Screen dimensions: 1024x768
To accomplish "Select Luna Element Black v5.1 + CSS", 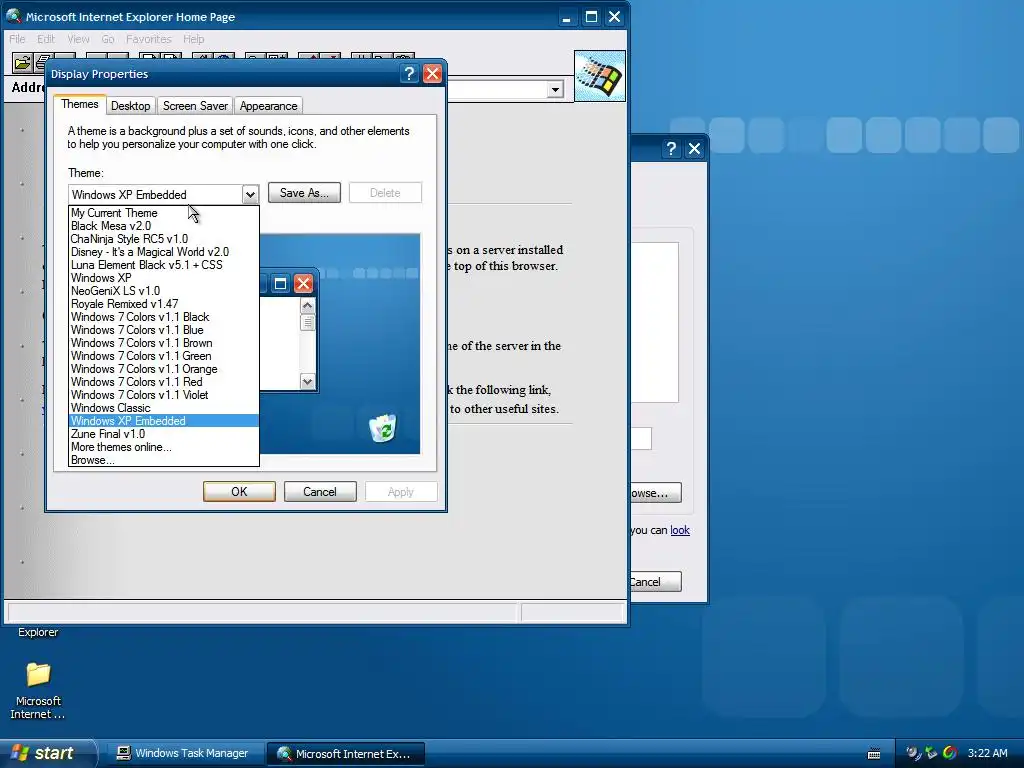I will pyautogui.click(x=164, y=265).
